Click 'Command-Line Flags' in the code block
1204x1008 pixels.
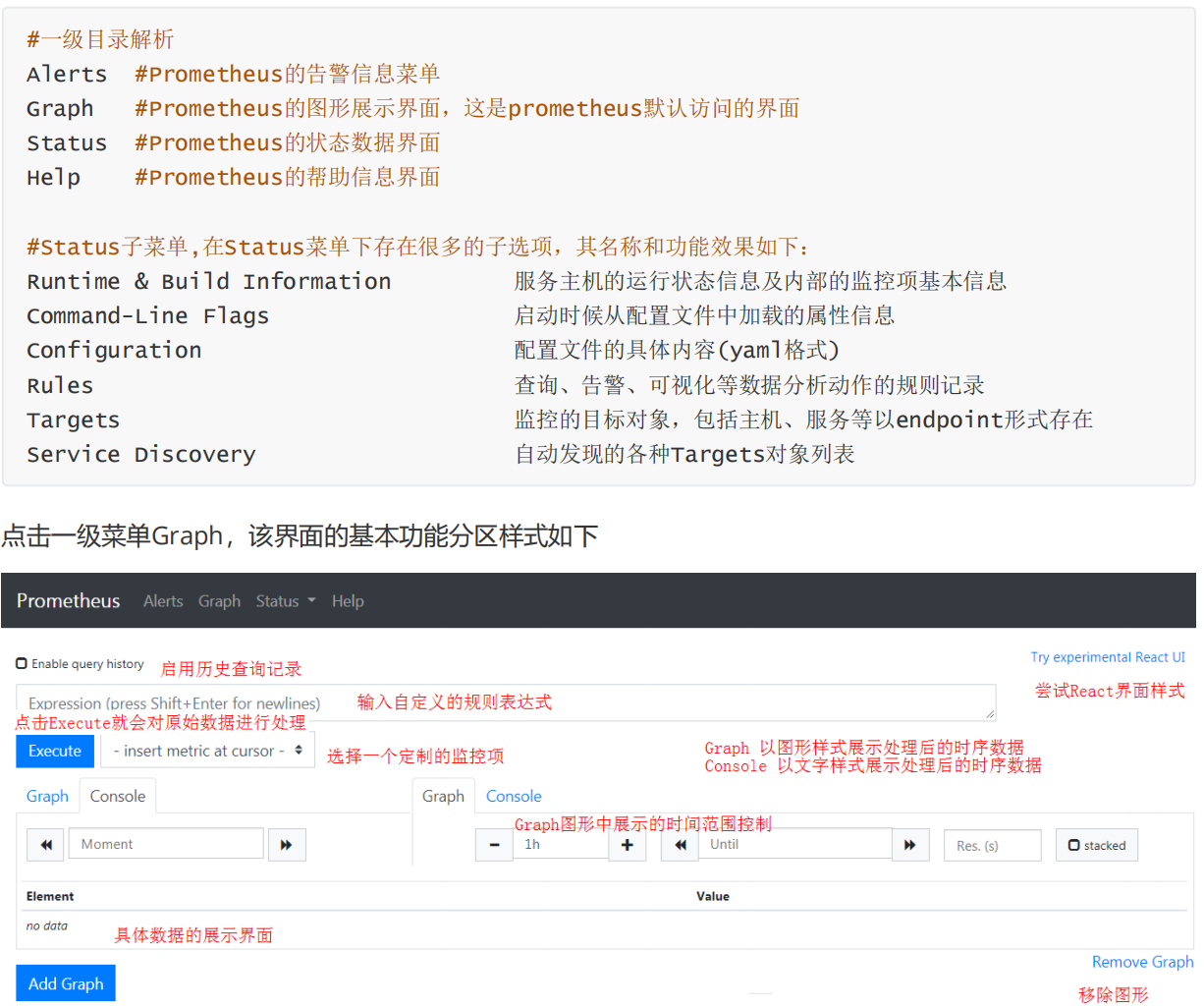click(x=148, y=316)
